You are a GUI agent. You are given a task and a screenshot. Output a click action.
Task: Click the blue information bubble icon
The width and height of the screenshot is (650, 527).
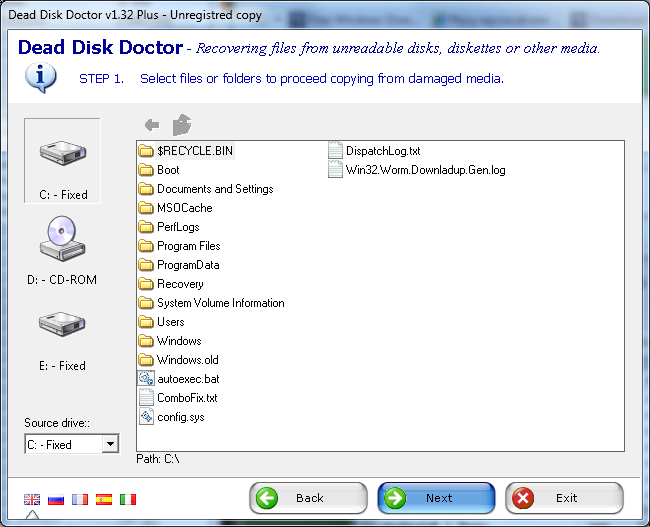click(x=40, y=78)
